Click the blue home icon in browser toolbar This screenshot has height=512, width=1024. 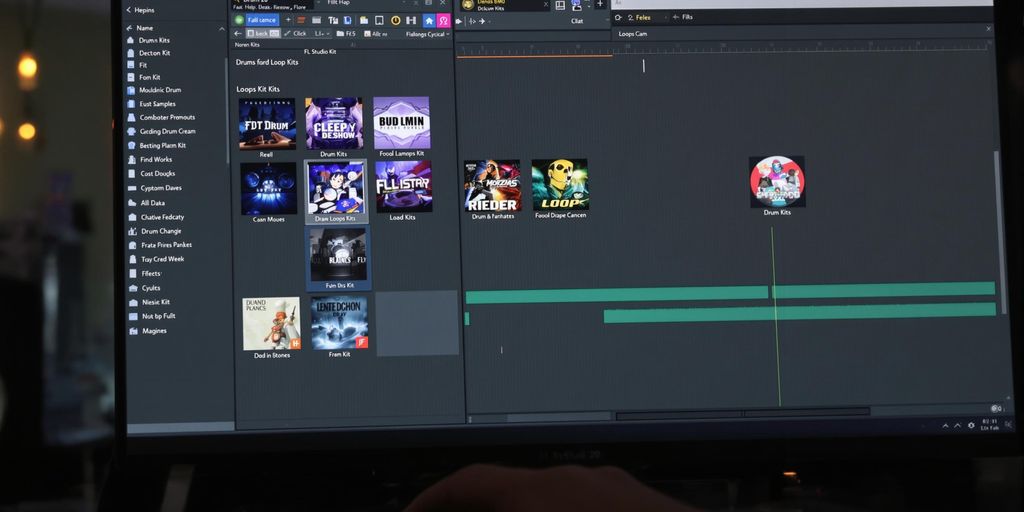point(428,20)
